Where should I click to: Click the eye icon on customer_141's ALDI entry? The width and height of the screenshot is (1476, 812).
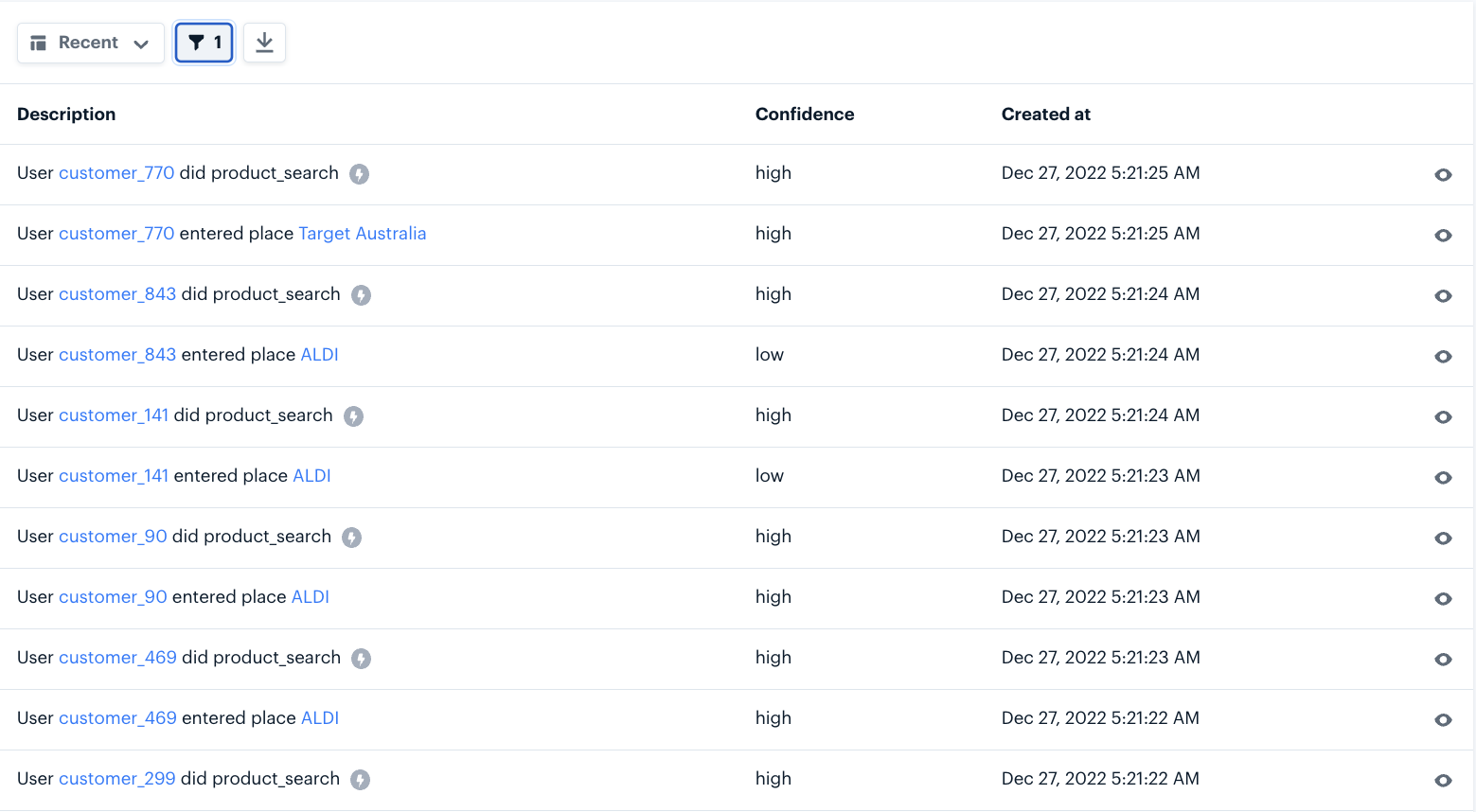[x=1443, y=478]
